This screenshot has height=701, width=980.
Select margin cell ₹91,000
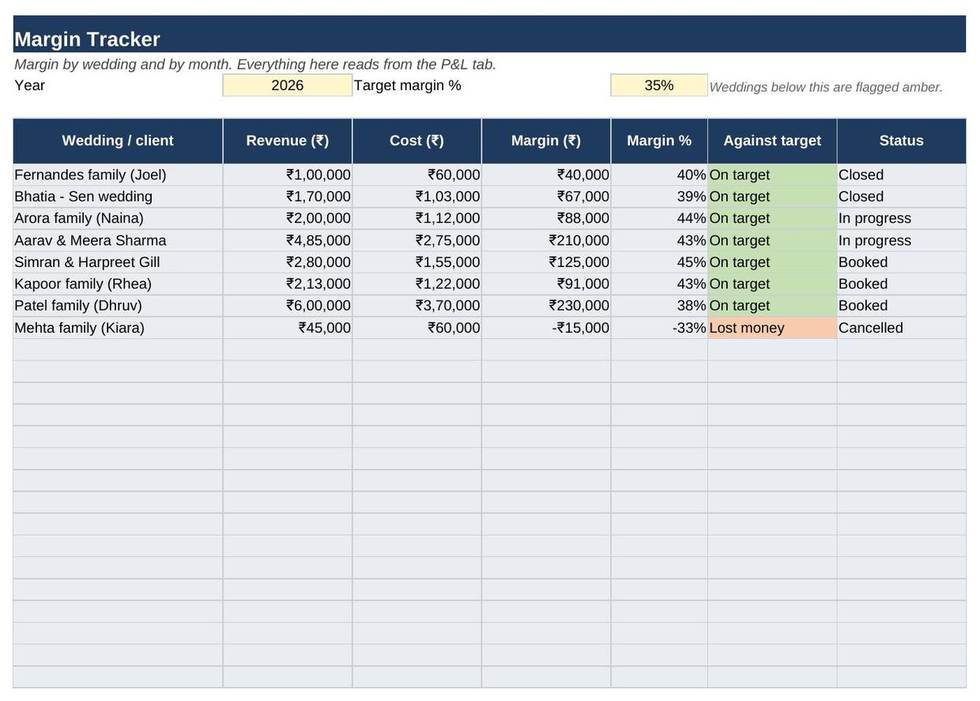pos(546,284)
